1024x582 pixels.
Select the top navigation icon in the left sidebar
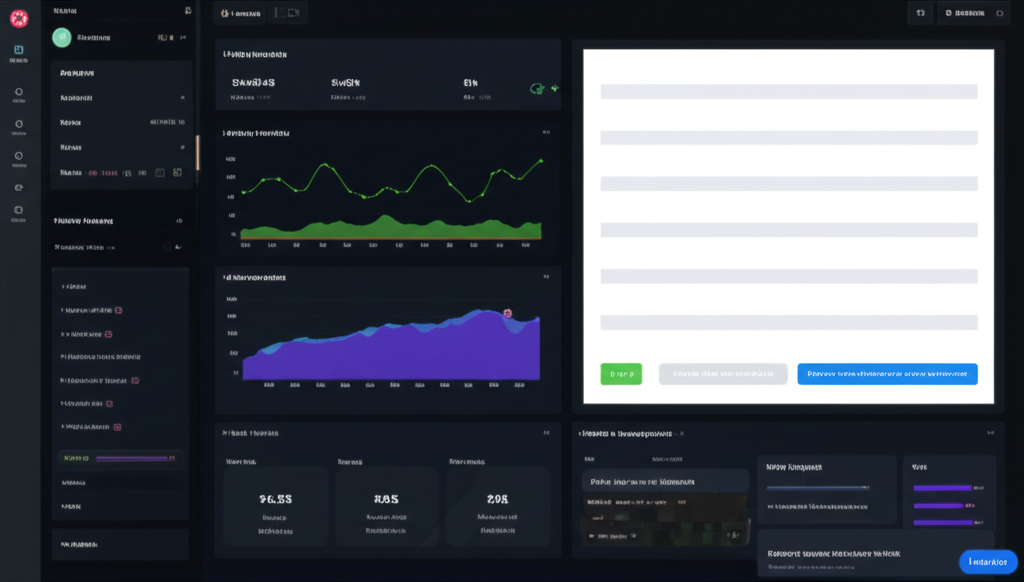coord(18,48)
